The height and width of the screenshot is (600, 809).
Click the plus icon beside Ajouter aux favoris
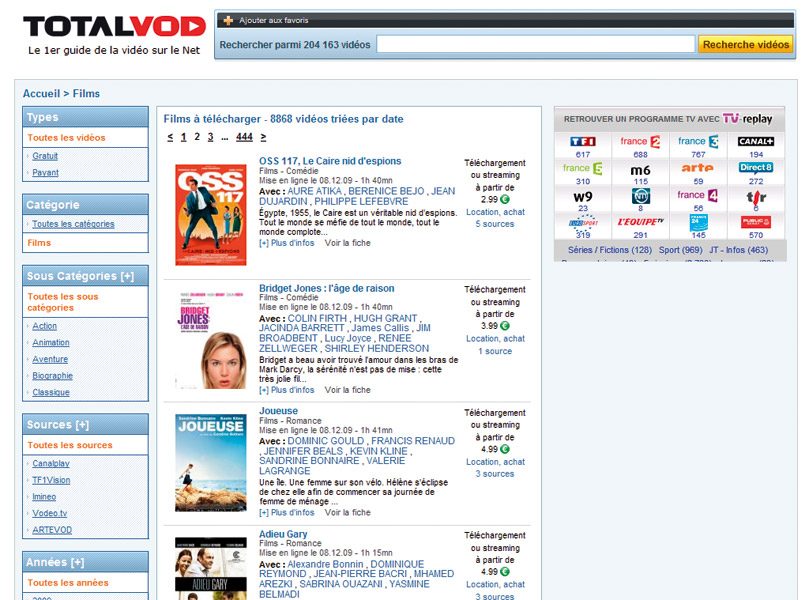tap(228, 21)
